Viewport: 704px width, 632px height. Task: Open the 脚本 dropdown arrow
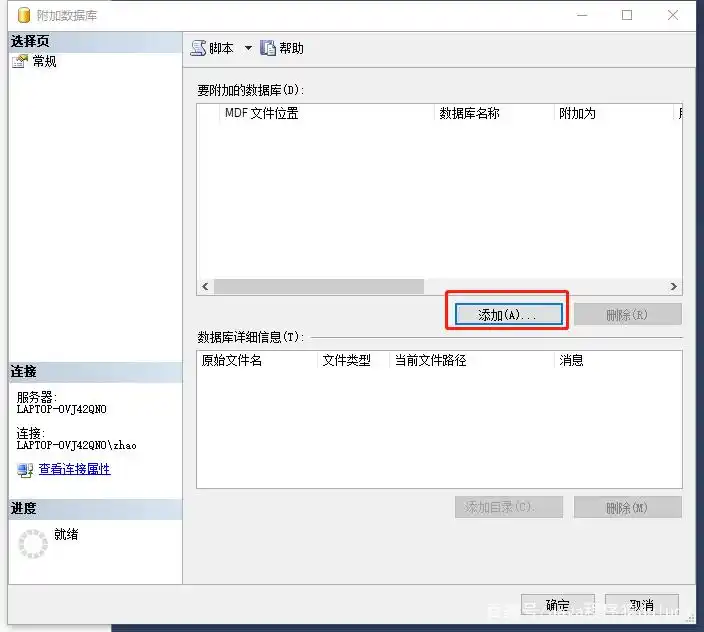(x=248, y=48)
